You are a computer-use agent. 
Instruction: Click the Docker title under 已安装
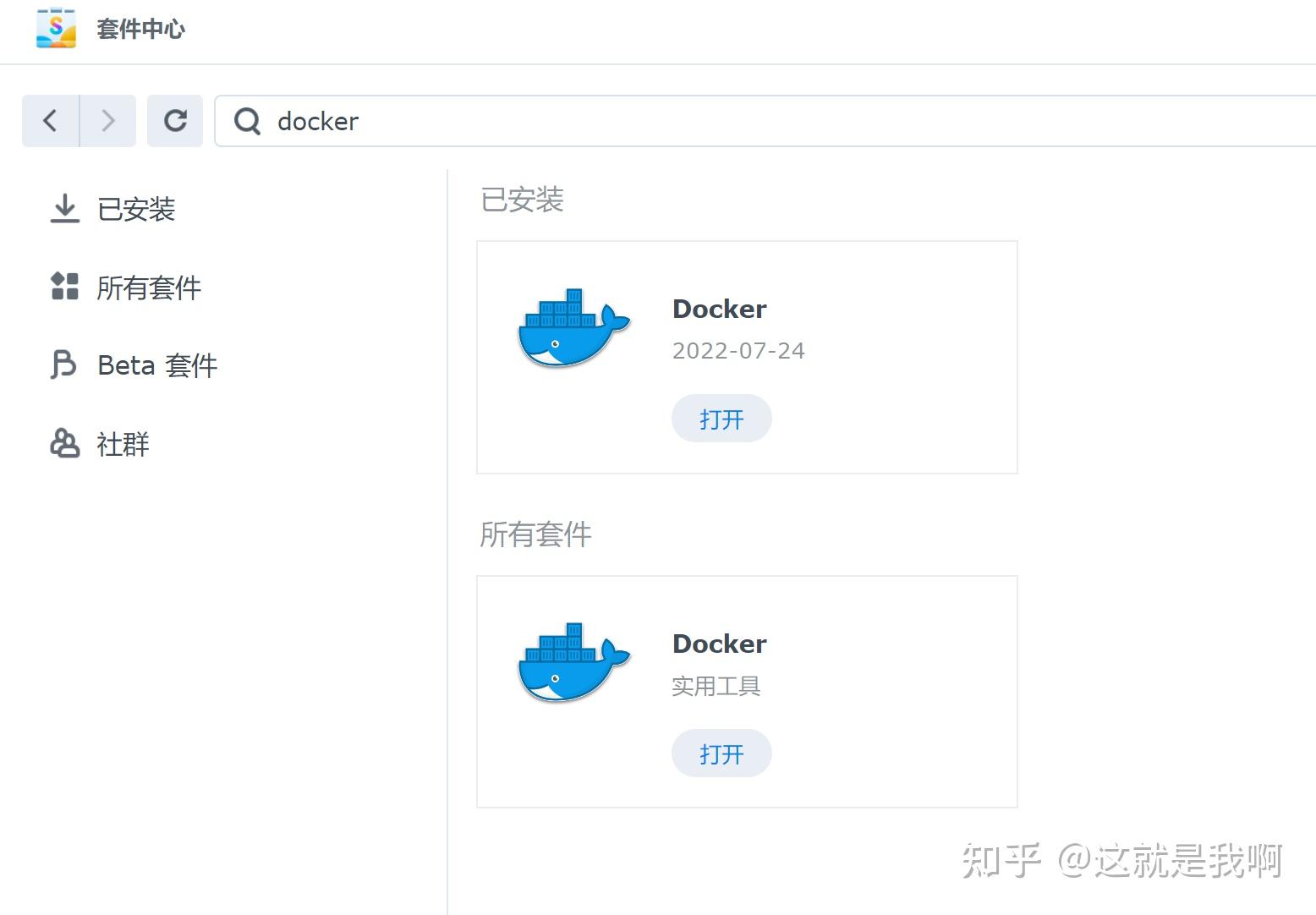point(719,309)
